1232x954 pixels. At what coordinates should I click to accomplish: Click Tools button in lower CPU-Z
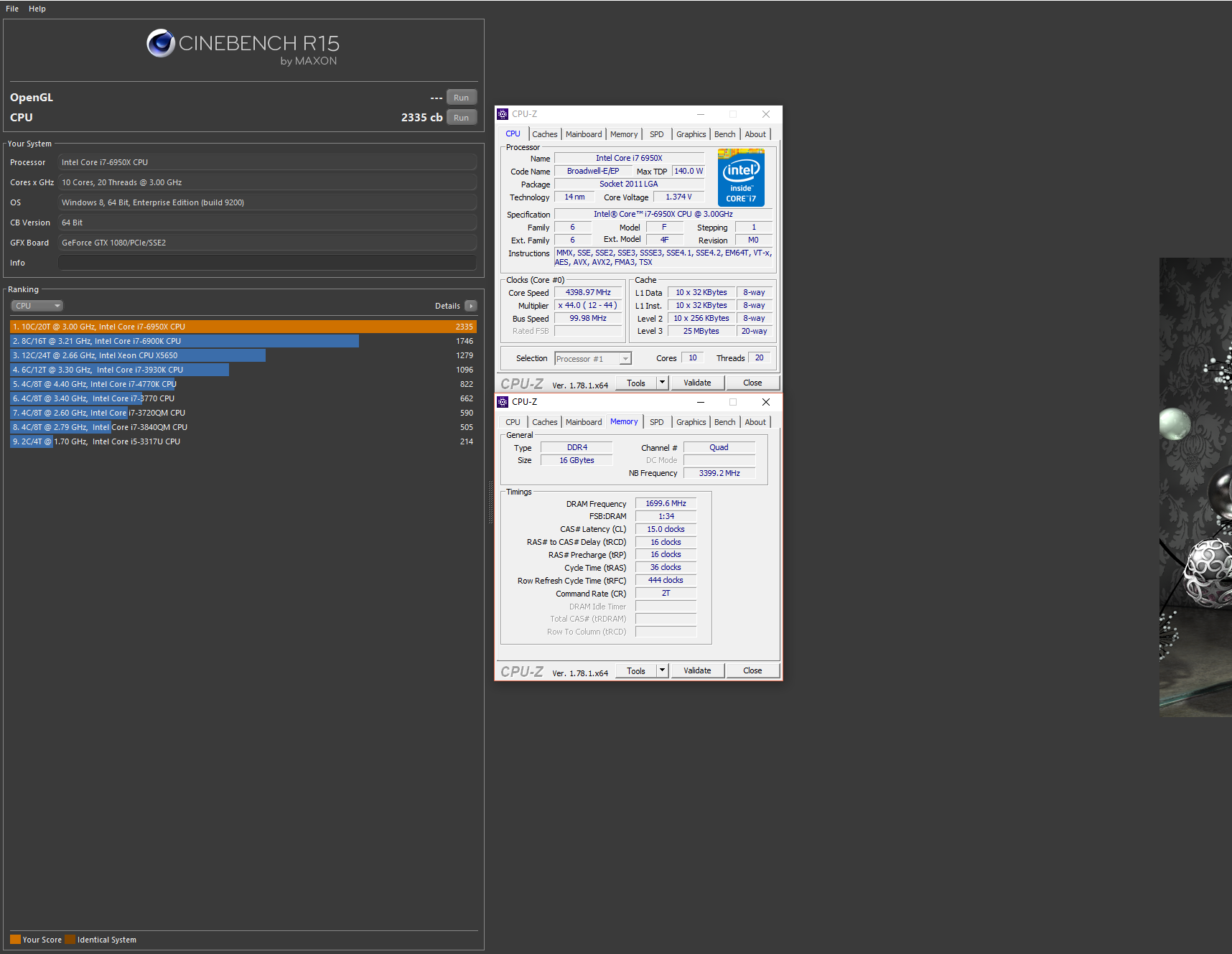(x=636, y=671)
